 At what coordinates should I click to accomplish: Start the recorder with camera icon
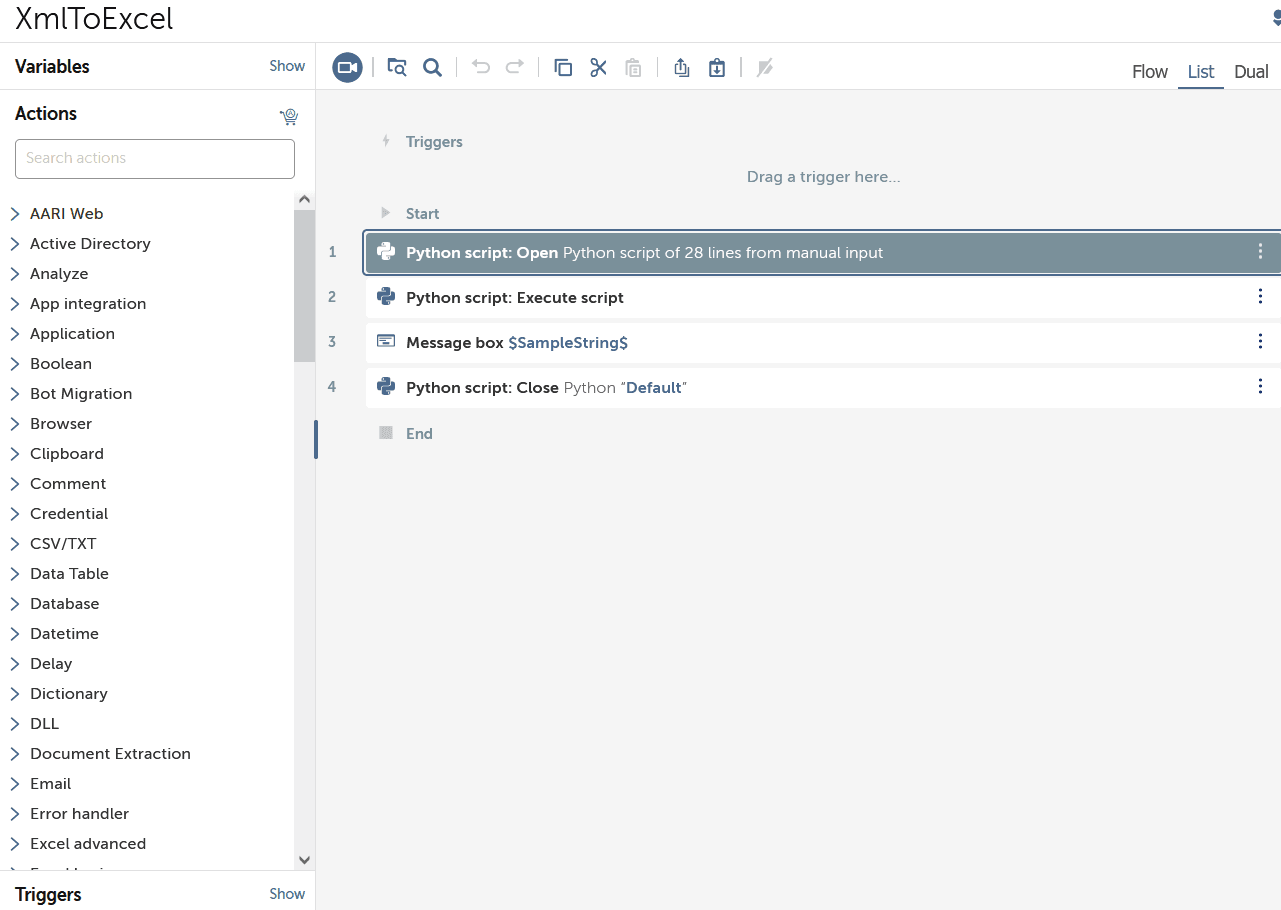coord(347,67)
